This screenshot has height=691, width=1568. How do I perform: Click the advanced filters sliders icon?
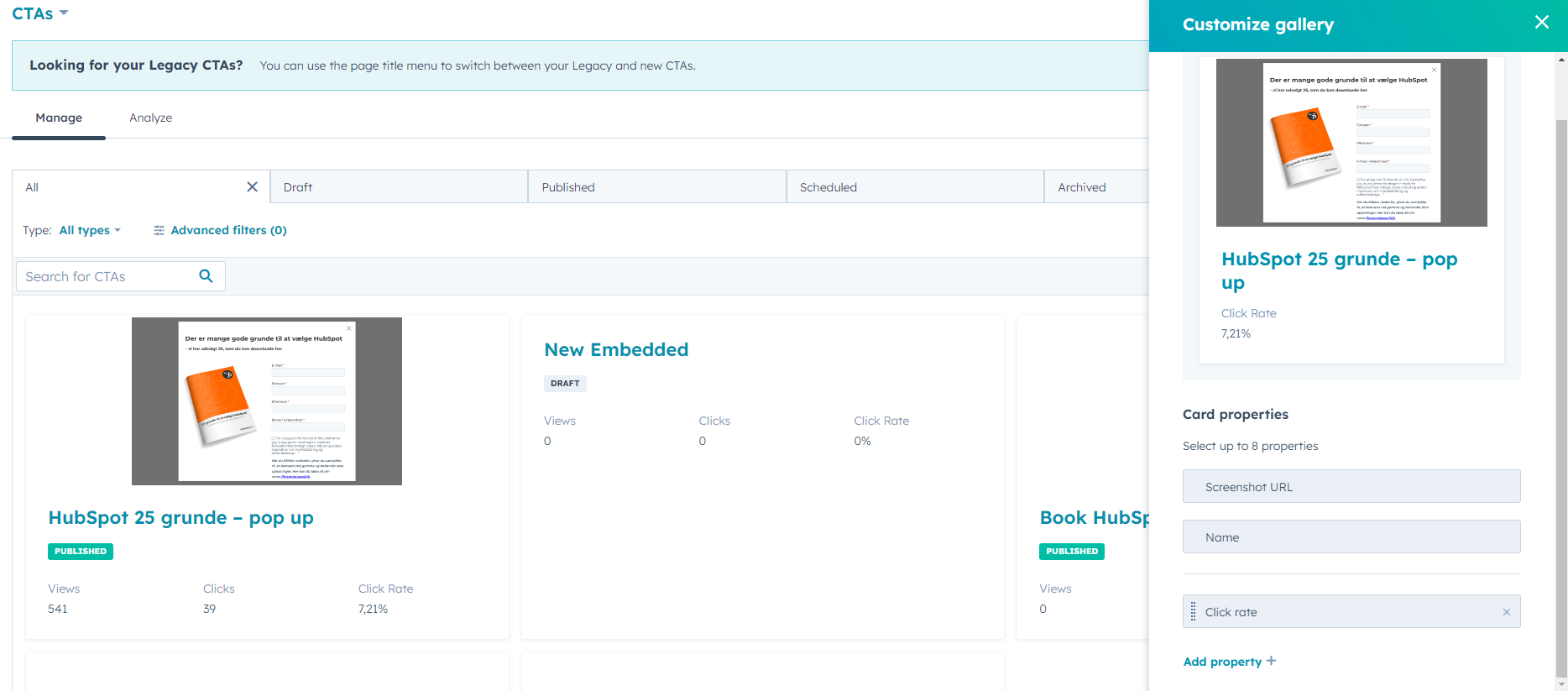(159, 230)
